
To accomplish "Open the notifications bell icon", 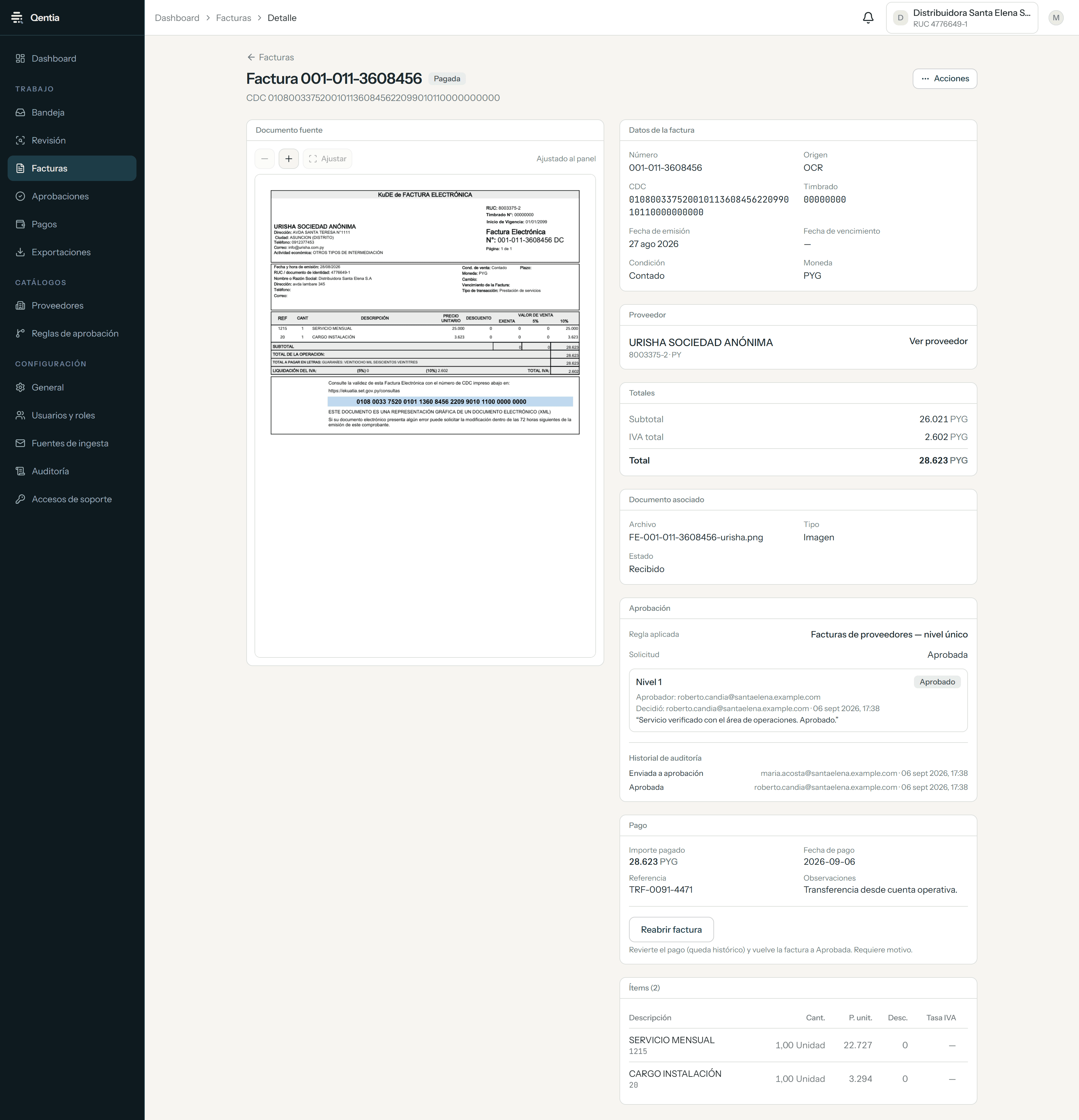I will click(x=868, y=18).
